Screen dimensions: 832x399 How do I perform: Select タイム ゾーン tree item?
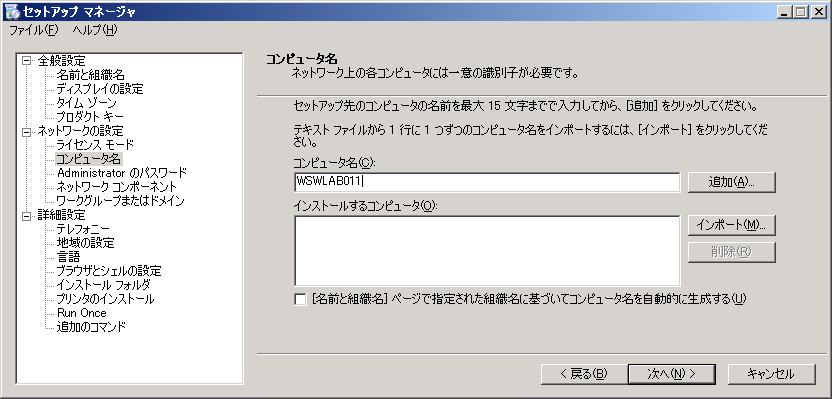point(86,102)
